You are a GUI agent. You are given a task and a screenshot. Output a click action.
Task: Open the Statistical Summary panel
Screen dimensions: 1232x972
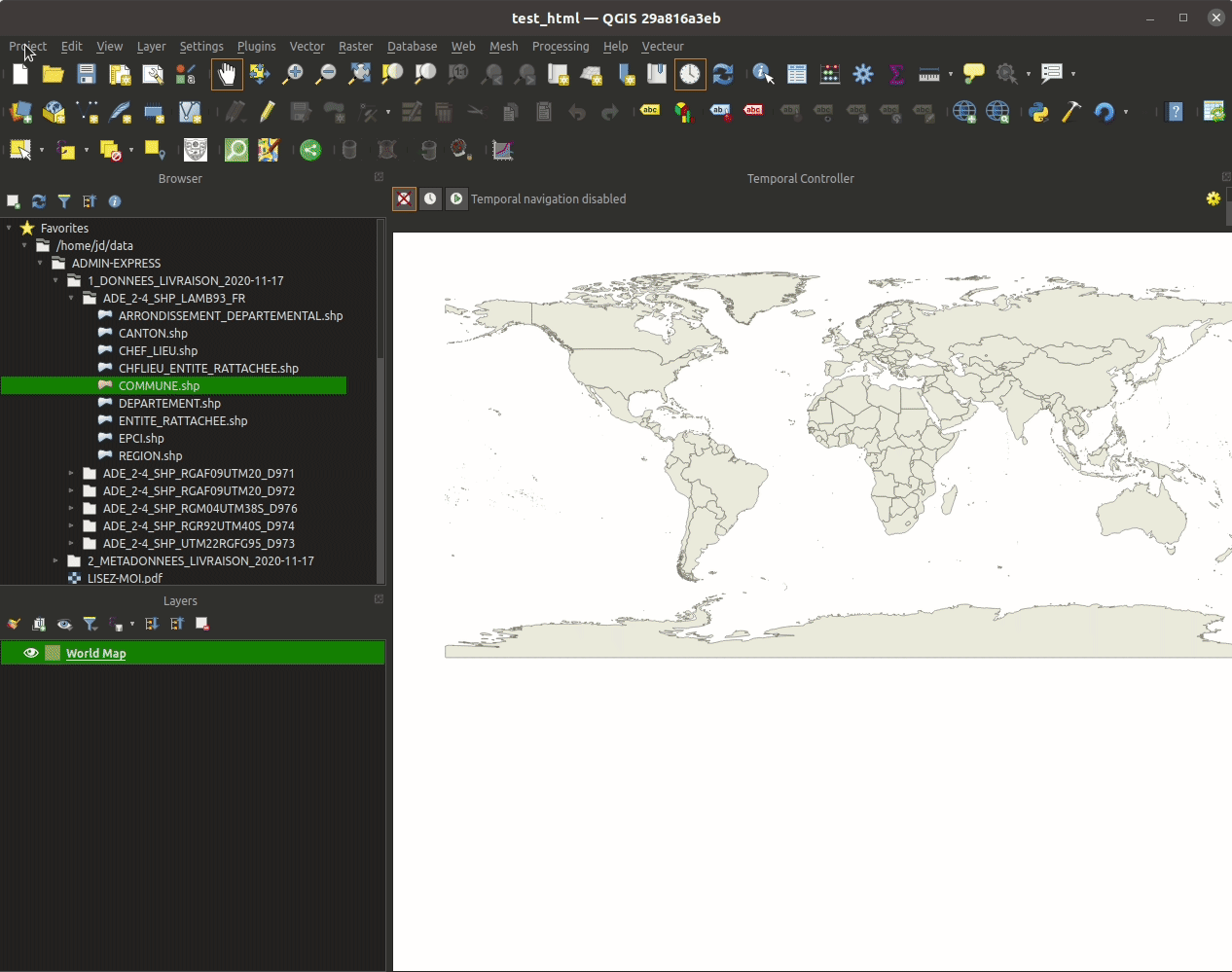click(x=894, y=74)
